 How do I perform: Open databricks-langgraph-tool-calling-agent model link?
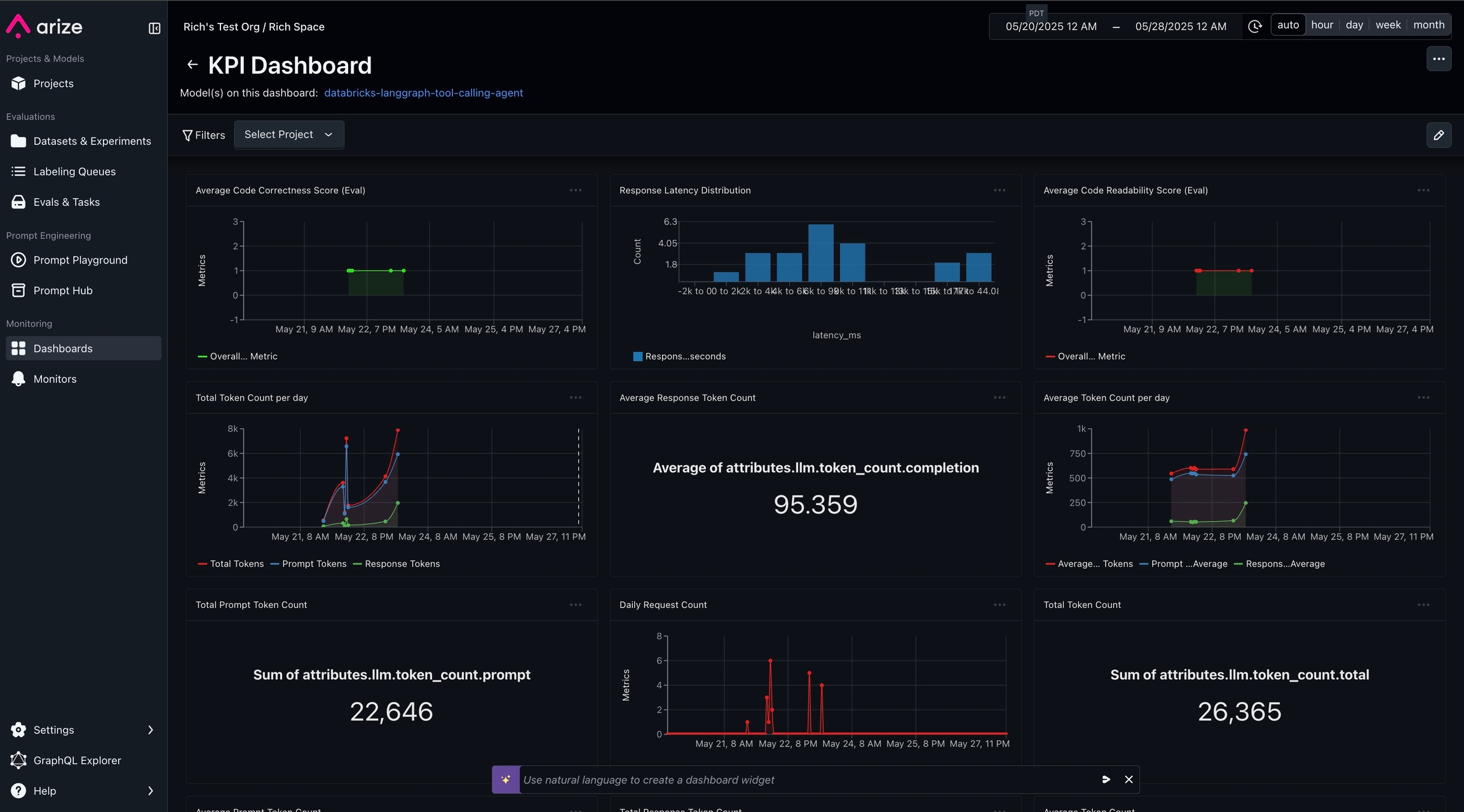click(423, 93)
